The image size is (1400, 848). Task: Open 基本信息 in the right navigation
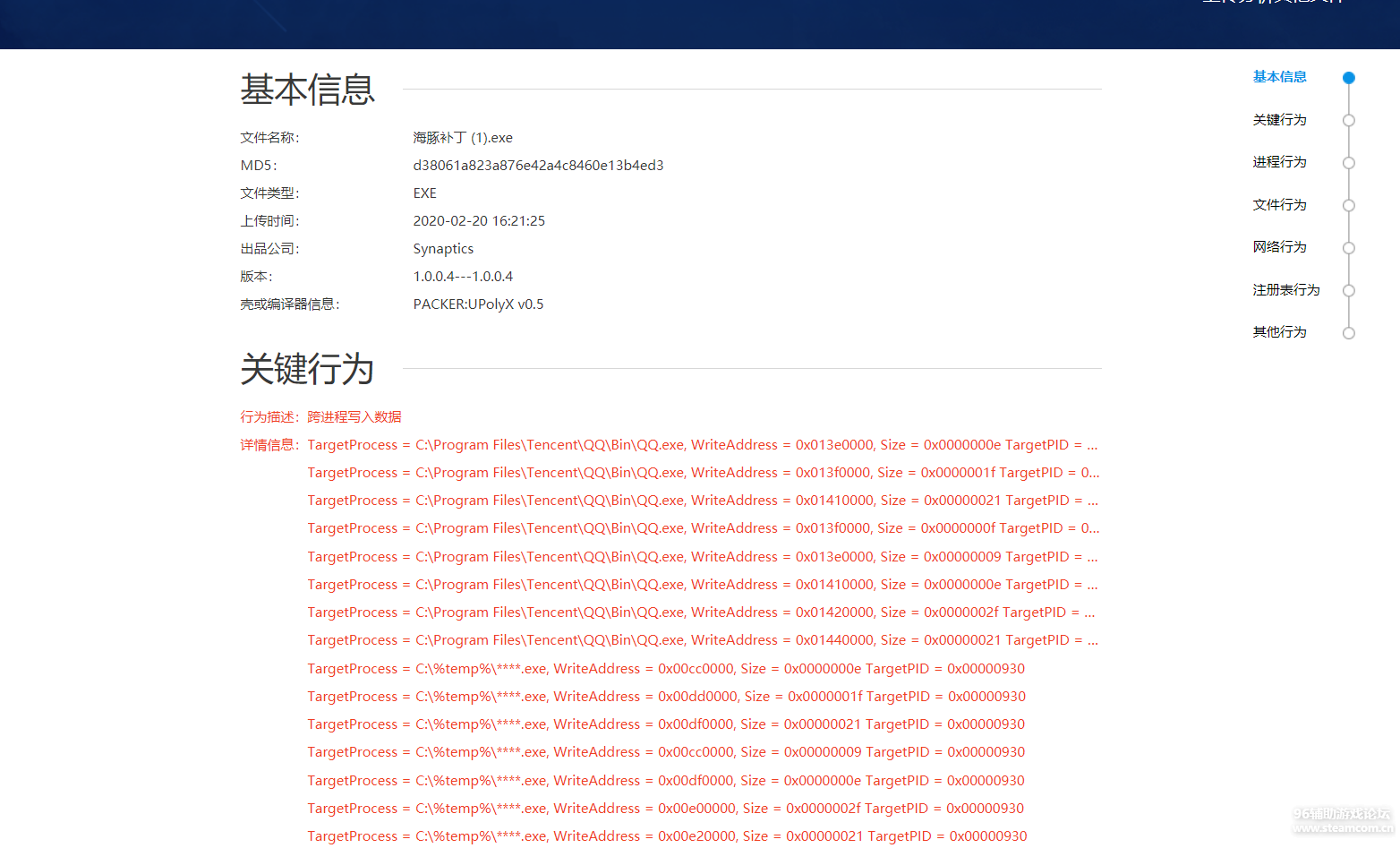coord(1279,77)
